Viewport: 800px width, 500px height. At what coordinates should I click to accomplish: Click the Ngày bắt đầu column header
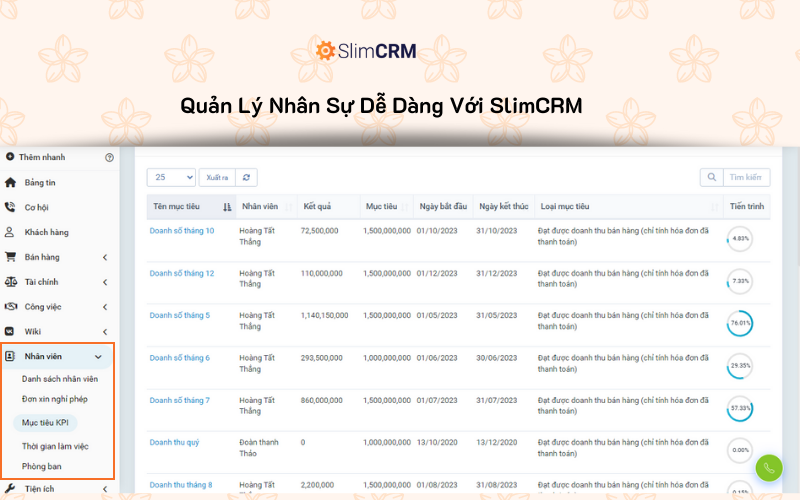pos(443,206)
